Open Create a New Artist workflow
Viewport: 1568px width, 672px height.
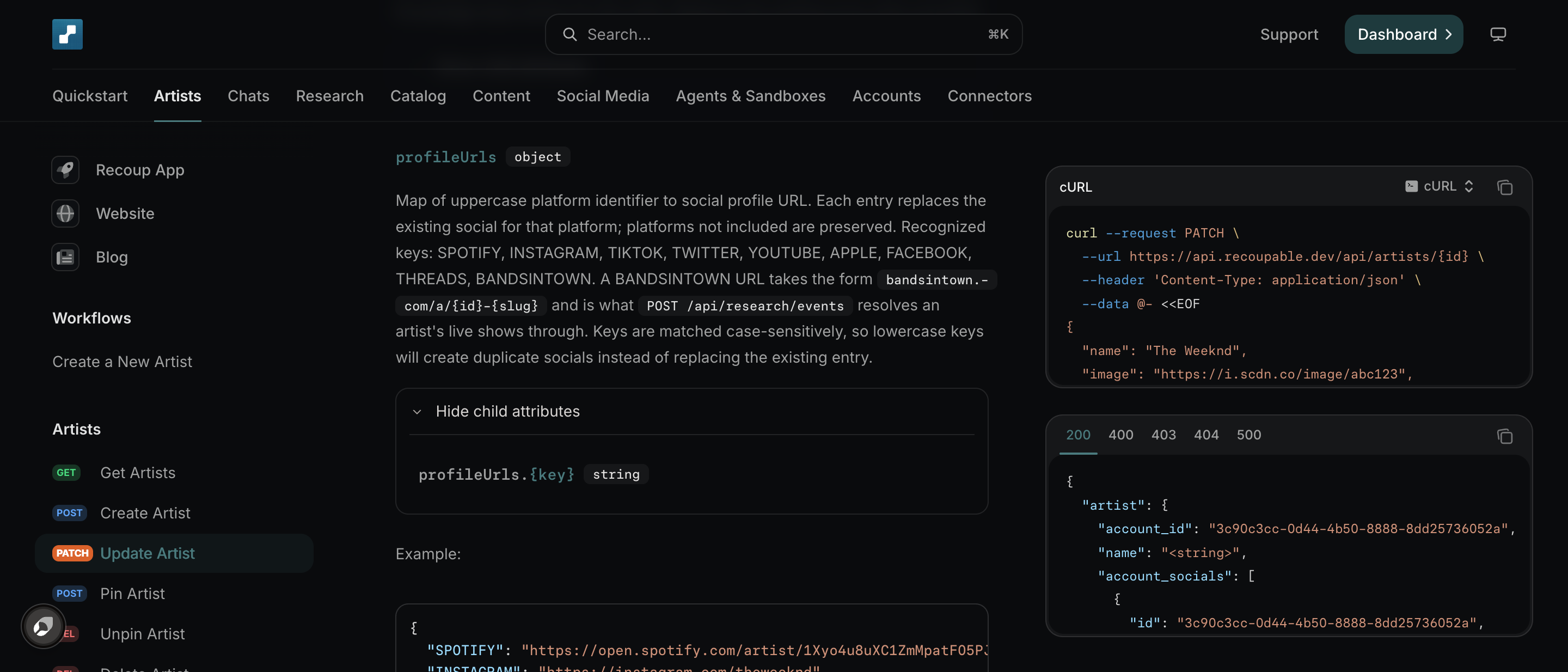[122, 362]
